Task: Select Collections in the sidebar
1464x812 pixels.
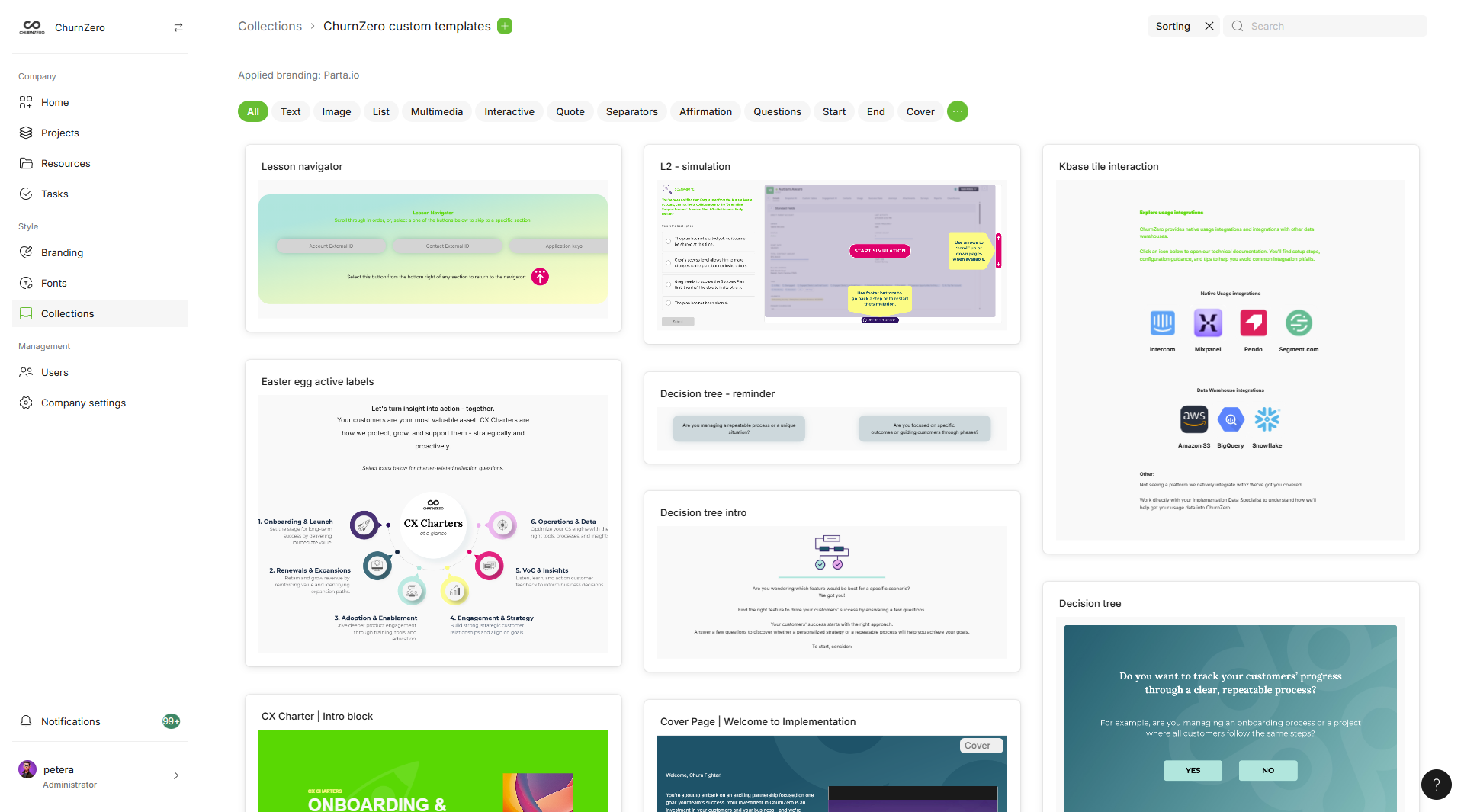Action: (100, 313)
